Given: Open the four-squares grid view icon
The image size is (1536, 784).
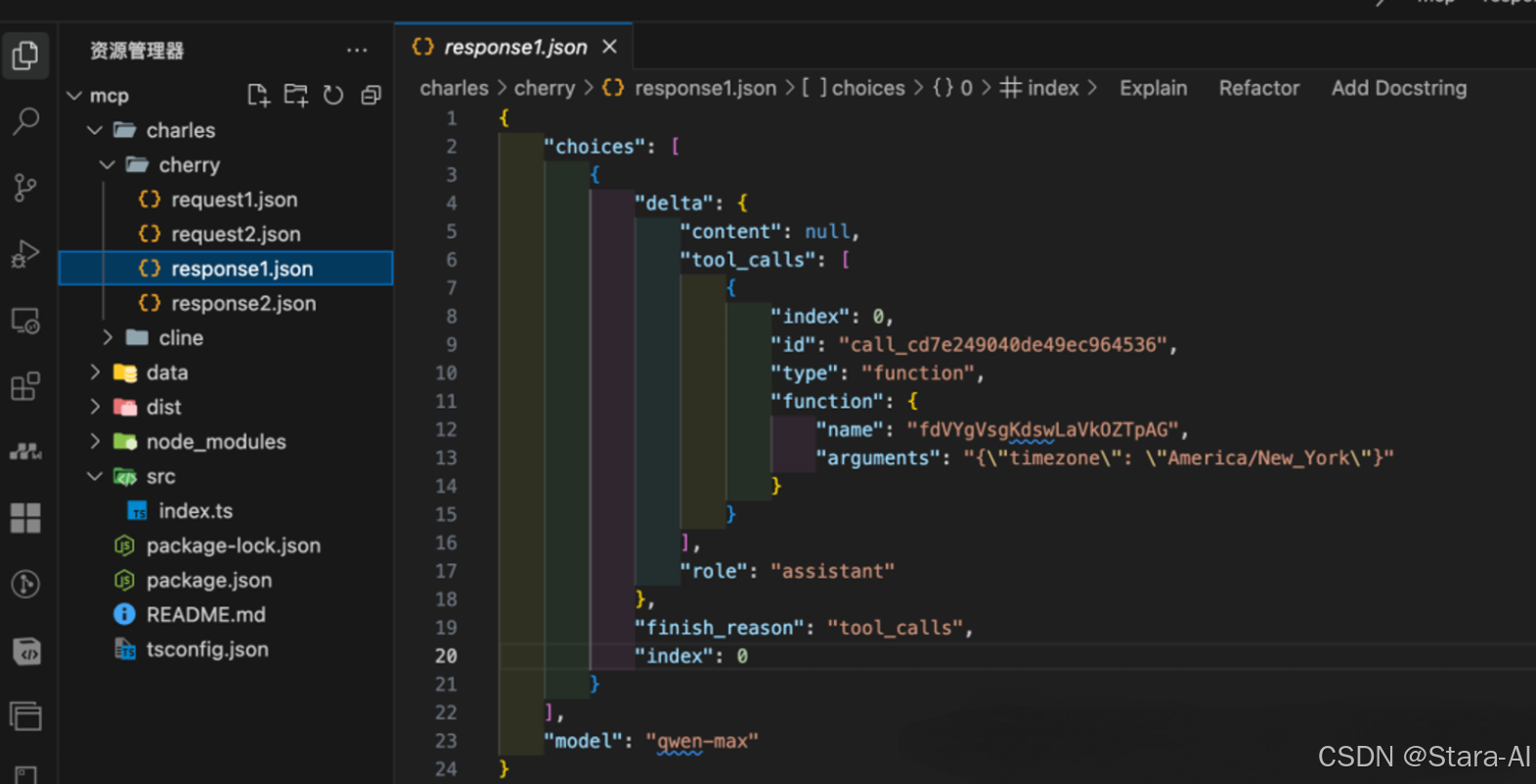Looking at the screenshot, I should click(x=25, y=518).
